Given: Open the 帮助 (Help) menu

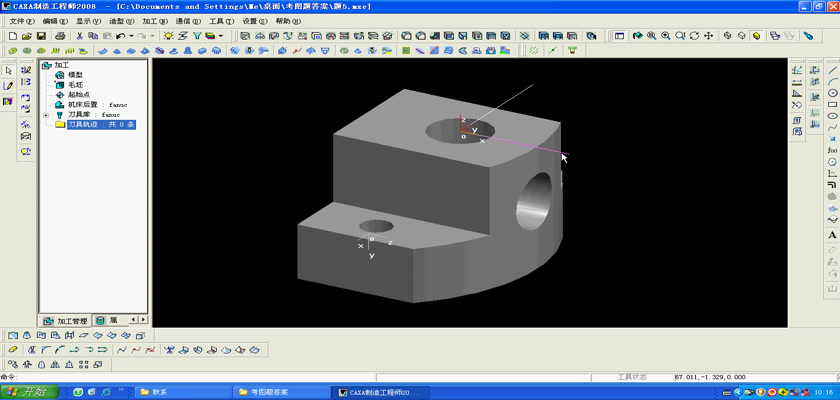Looking at the screenshot, I should [x=288, y=21].
